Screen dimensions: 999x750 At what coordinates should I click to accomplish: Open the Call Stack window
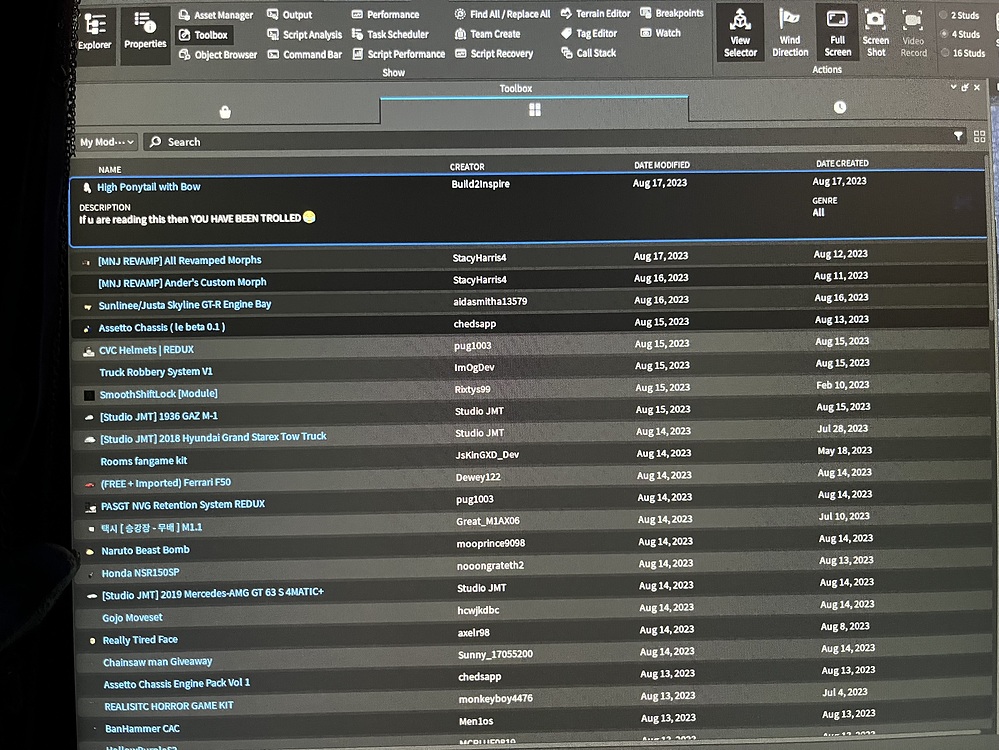(x=589, y=53)
